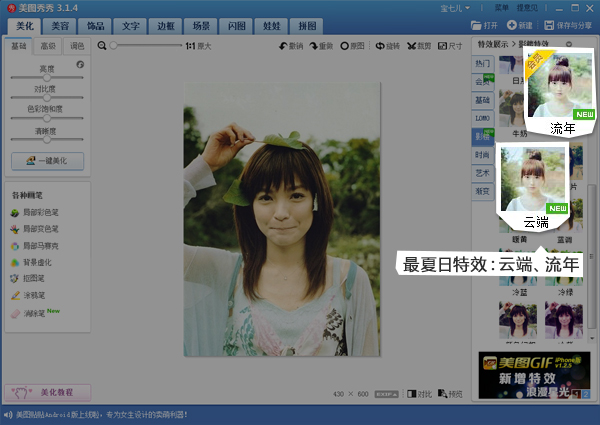600x425 pixels.
Task: Click the 对比度 contrast slider handle
Action: click(47, 98)
